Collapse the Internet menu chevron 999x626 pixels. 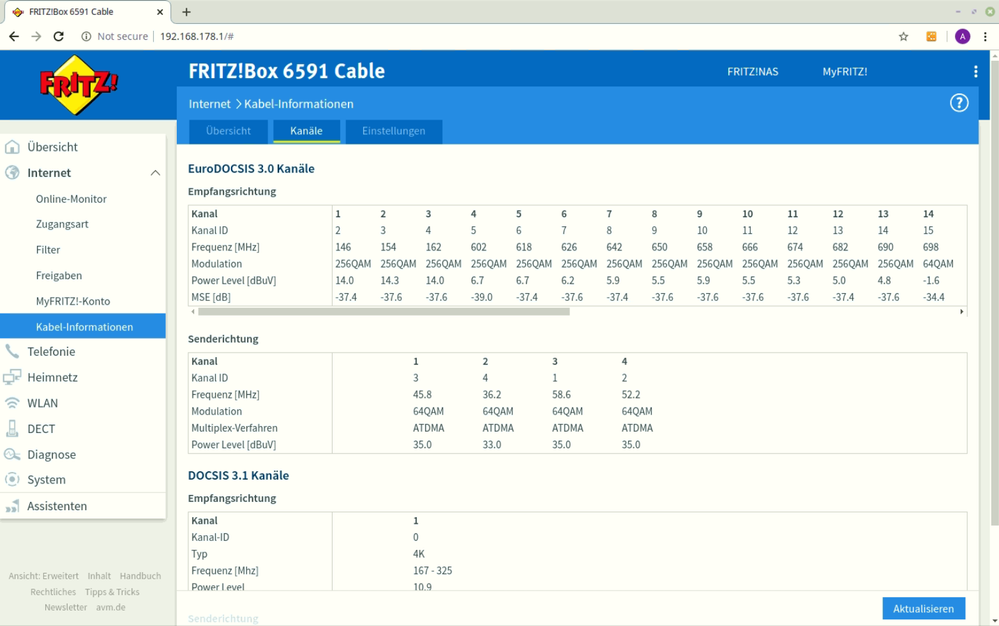(155, 173)
